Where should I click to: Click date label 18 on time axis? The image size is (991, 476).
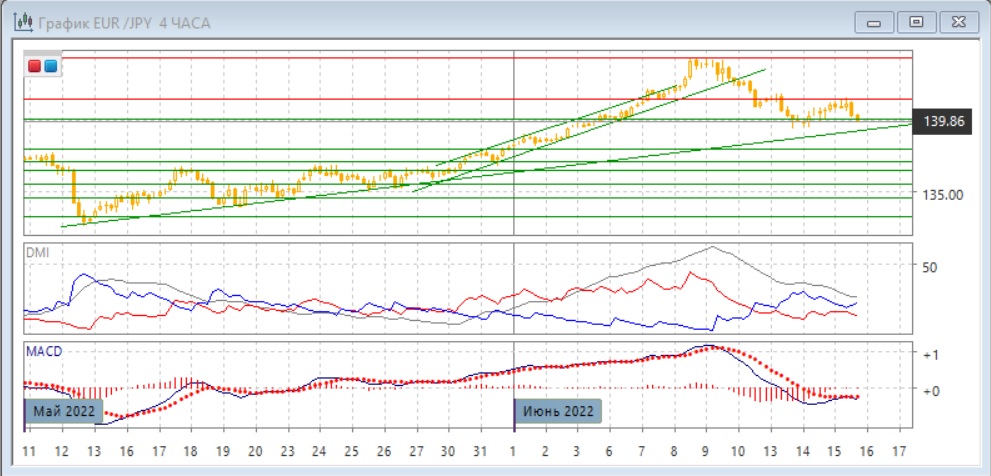point(192,451)
